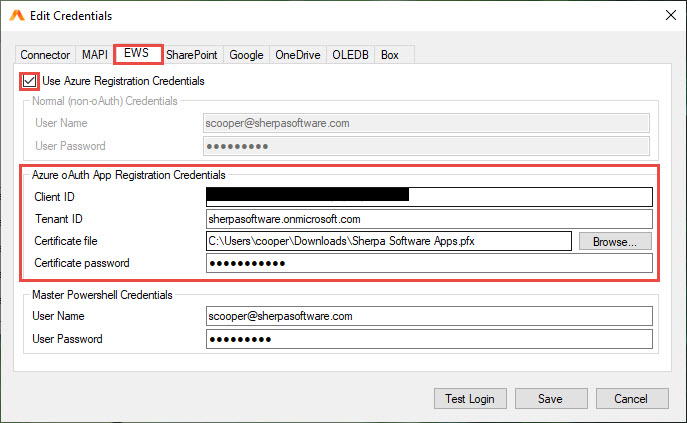This screenshot has width=687, height=423.
Task: Select the EWS tab
Action: pos(137,54)
